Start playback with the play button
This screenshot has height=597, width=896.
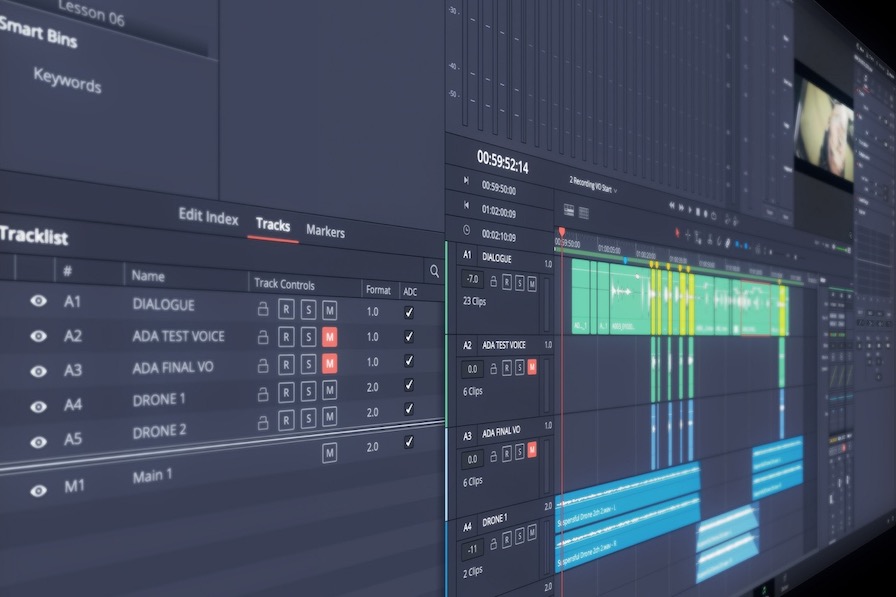click(x=690, y=210)
